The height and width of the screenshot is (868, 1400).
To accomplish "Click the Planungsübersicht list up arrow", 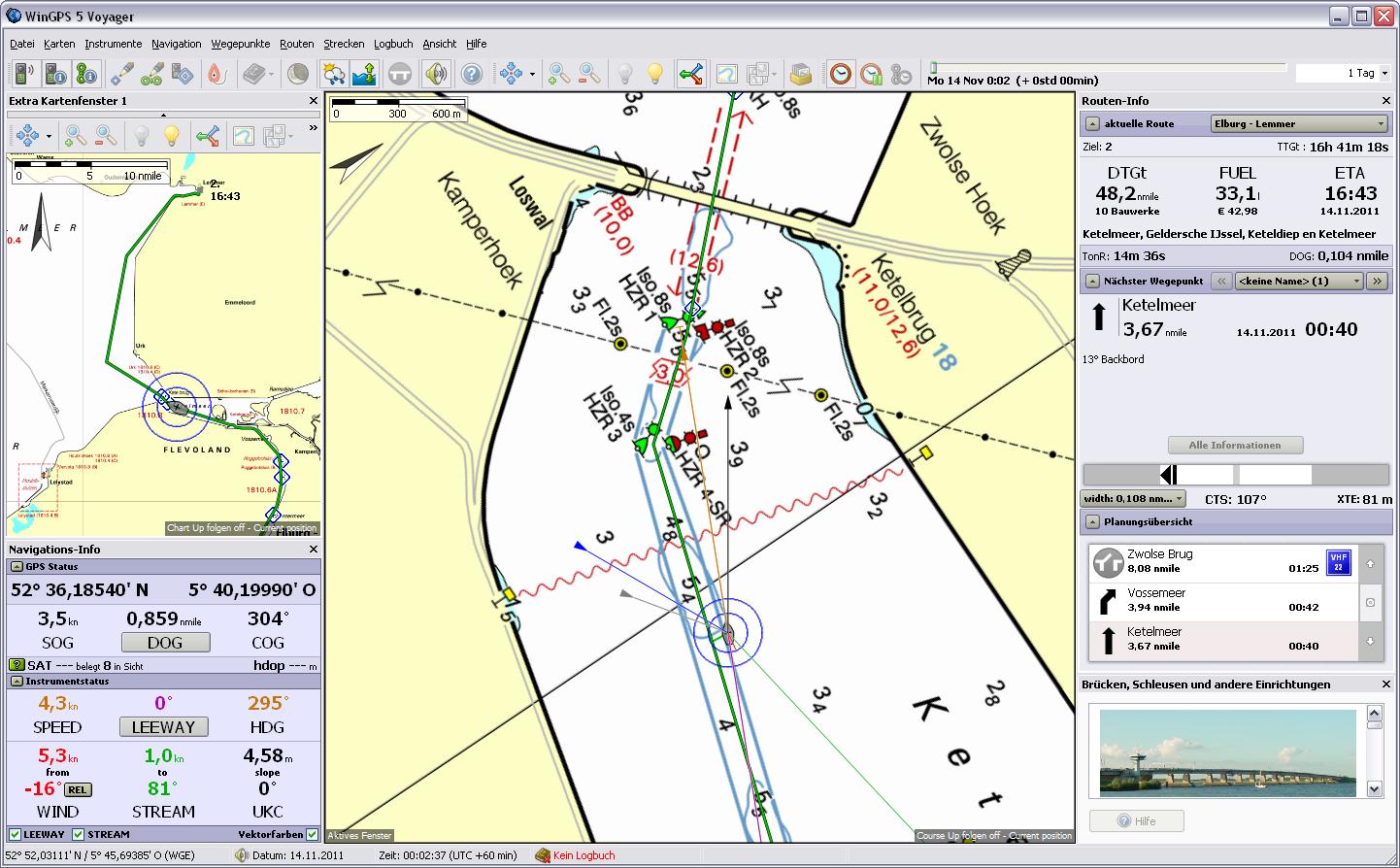I will point(1370,563).
